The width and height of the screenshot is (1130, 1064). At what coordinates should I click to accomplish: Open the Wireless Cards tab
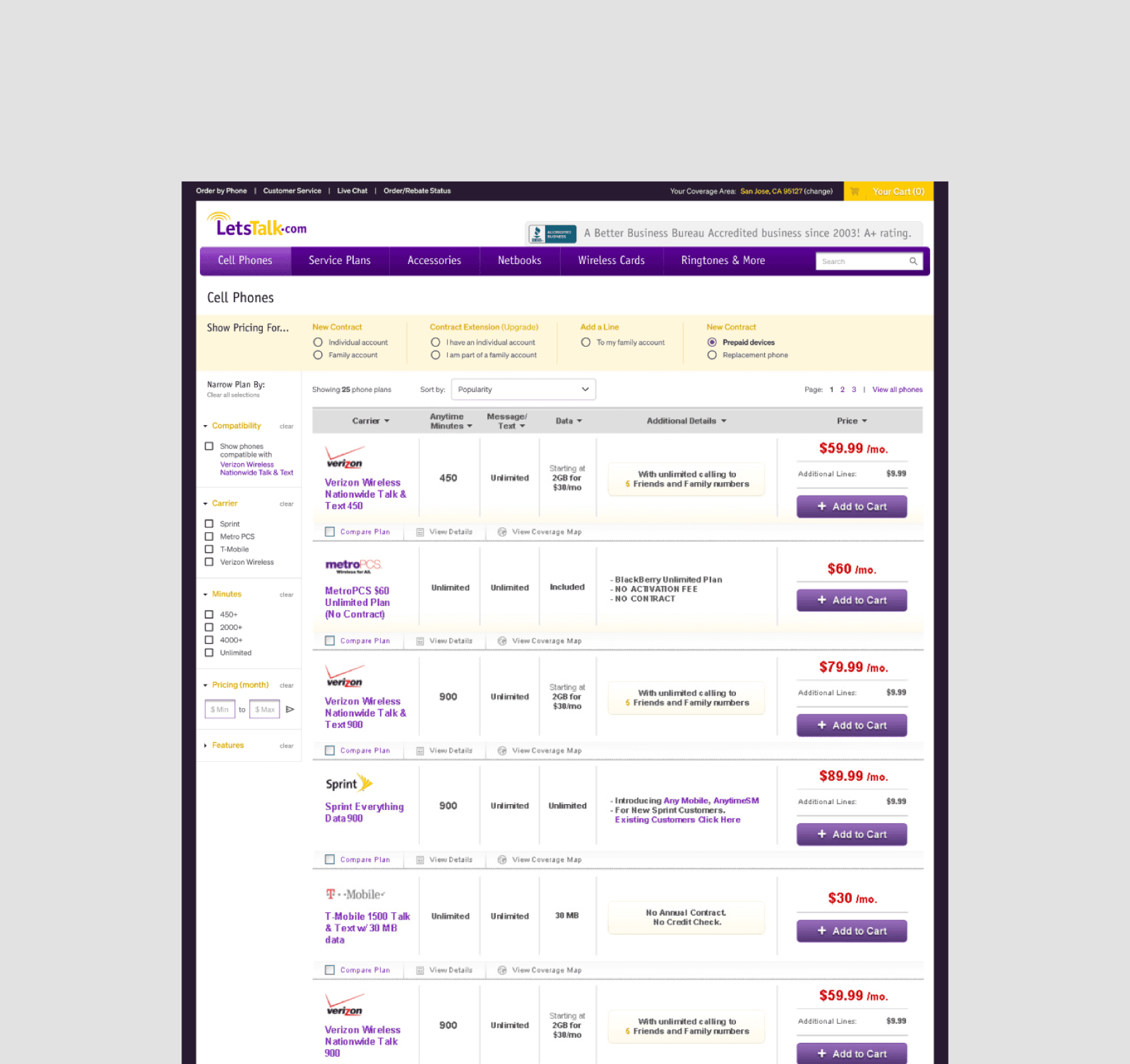pyautogui.click(x=612, y=261)
